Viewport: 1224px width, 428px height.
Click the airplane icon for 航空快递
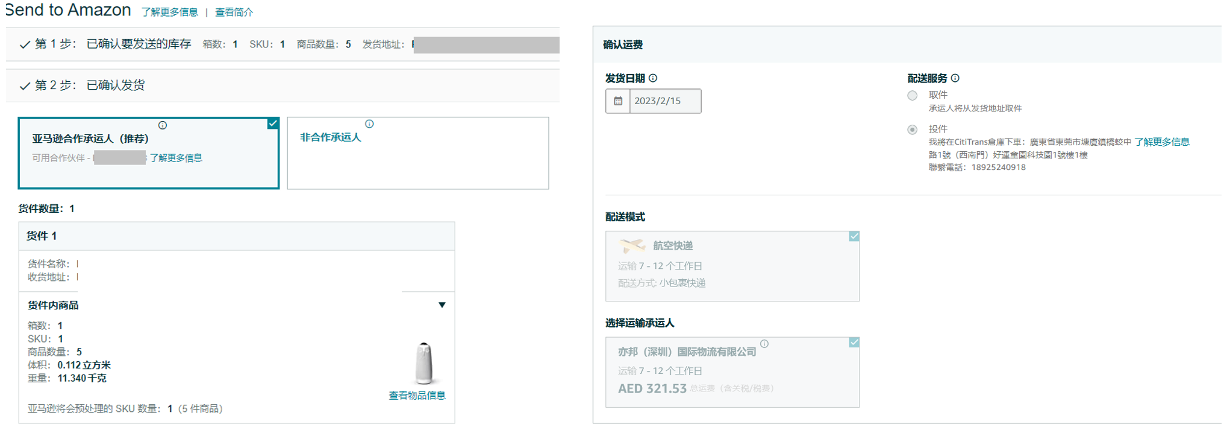tap(632, 245)
